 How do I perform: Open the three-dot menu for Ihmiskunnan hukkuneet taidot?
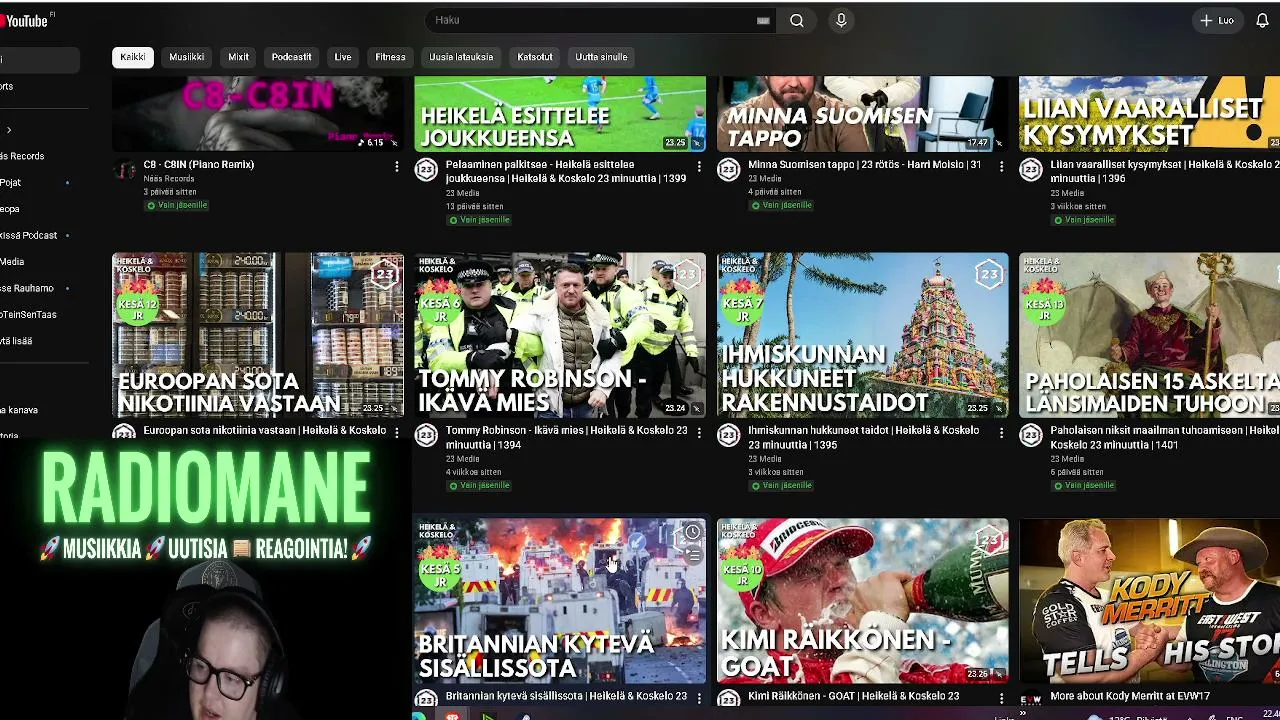click(x=1001, y=432)
